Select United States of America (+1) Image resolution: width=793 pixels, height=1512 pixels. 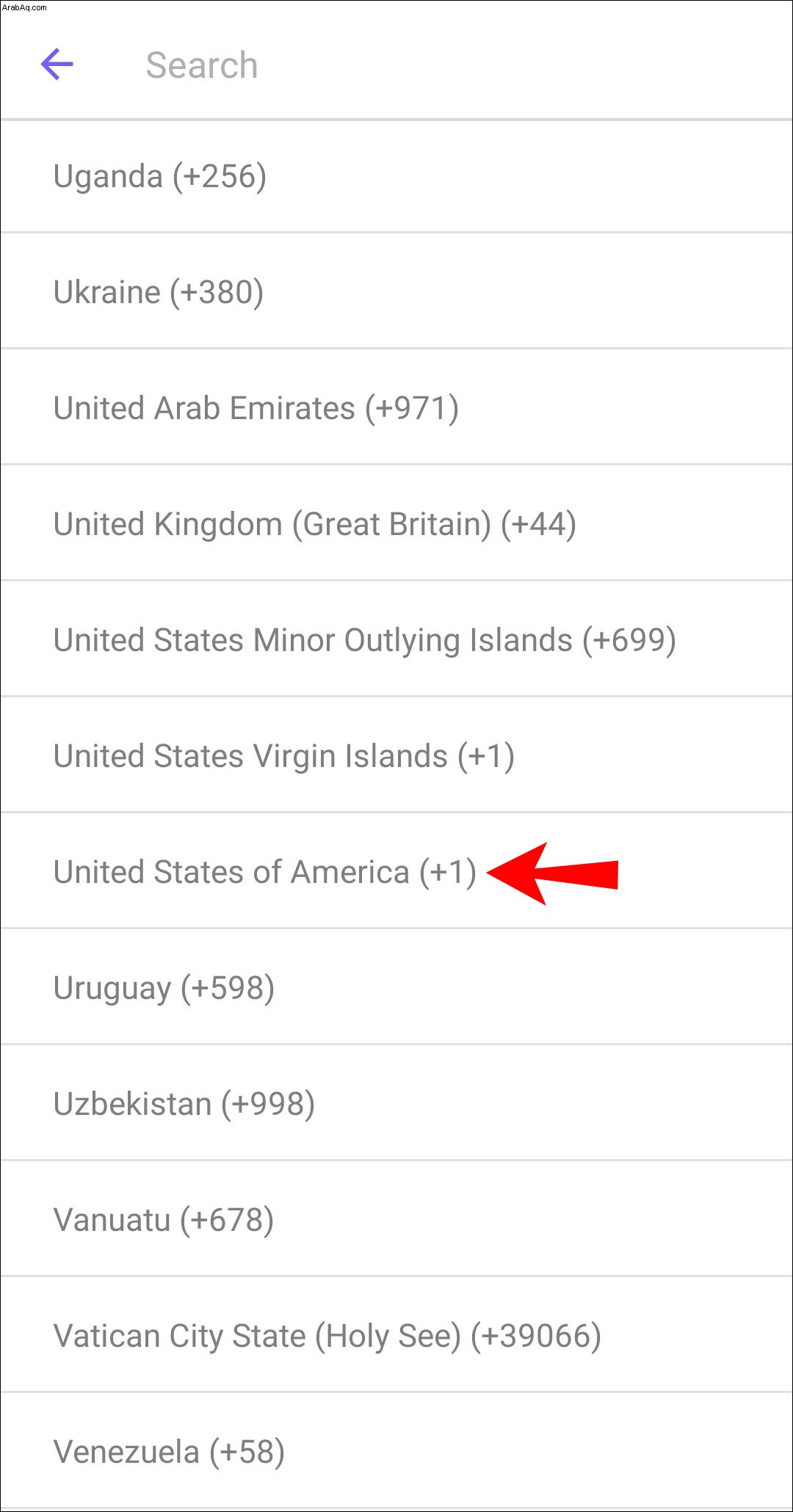(x=396, y=871)
